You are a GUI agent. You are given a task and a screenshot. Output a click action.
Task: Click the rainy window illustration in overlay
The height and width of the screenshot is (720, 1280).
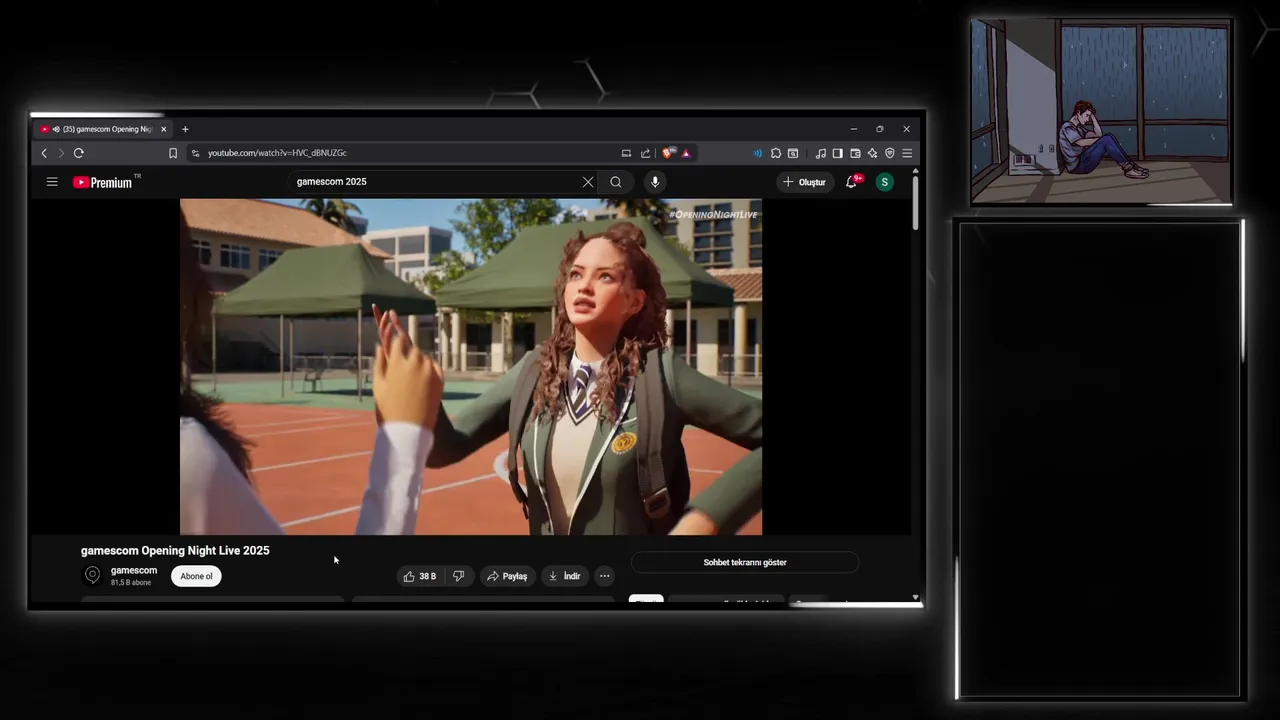click(1101, 112)
